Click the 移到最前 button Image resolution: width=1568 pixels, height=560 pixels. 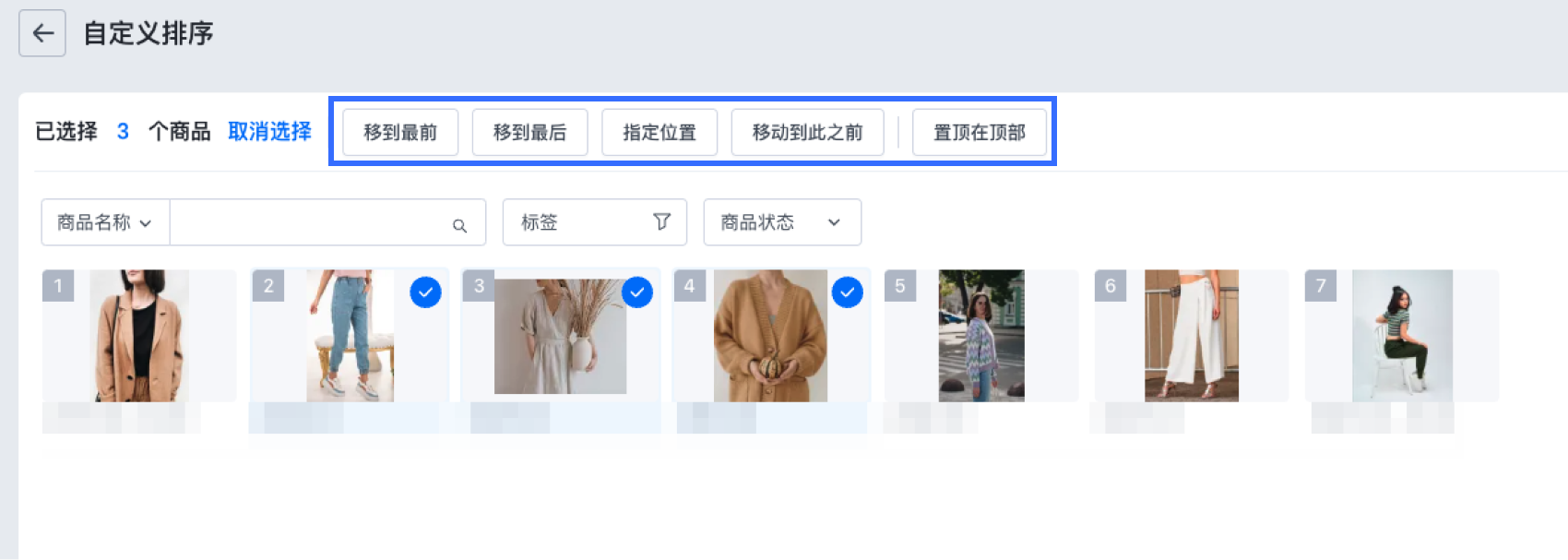(400, 132)
